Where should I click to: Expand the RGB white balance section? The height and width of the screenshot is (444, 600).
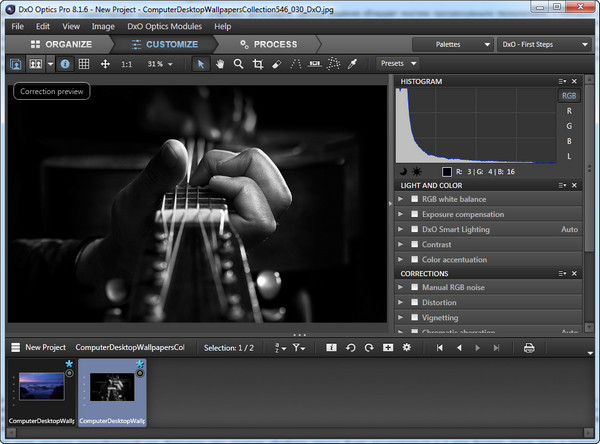coord(401,199)
